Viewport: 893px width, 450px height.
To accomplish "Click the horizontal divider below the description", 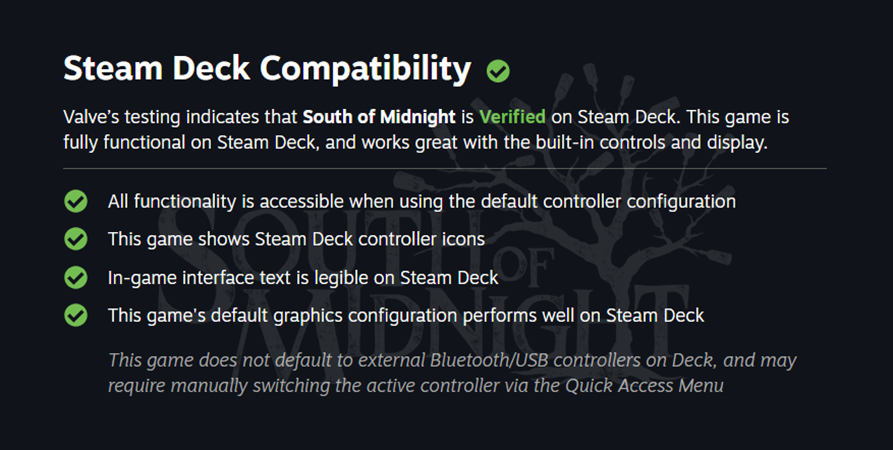I will [446, 169].
